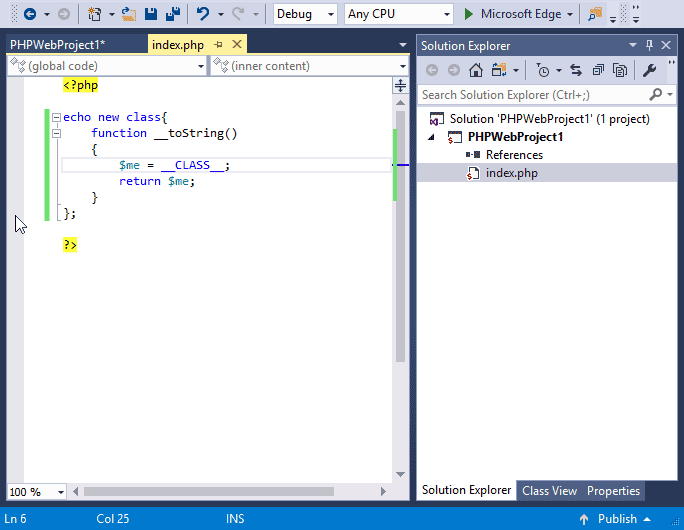Image resolution: width=684 pixels, height=530 pixels.
Task: Pin the index.php tab
Action: pyautogui.click(x=219, y=44)
